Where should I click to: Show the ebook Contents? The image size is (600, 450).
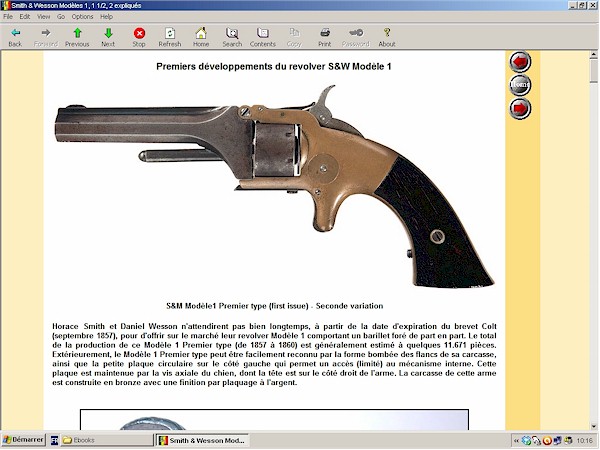(x=262, y=38)
